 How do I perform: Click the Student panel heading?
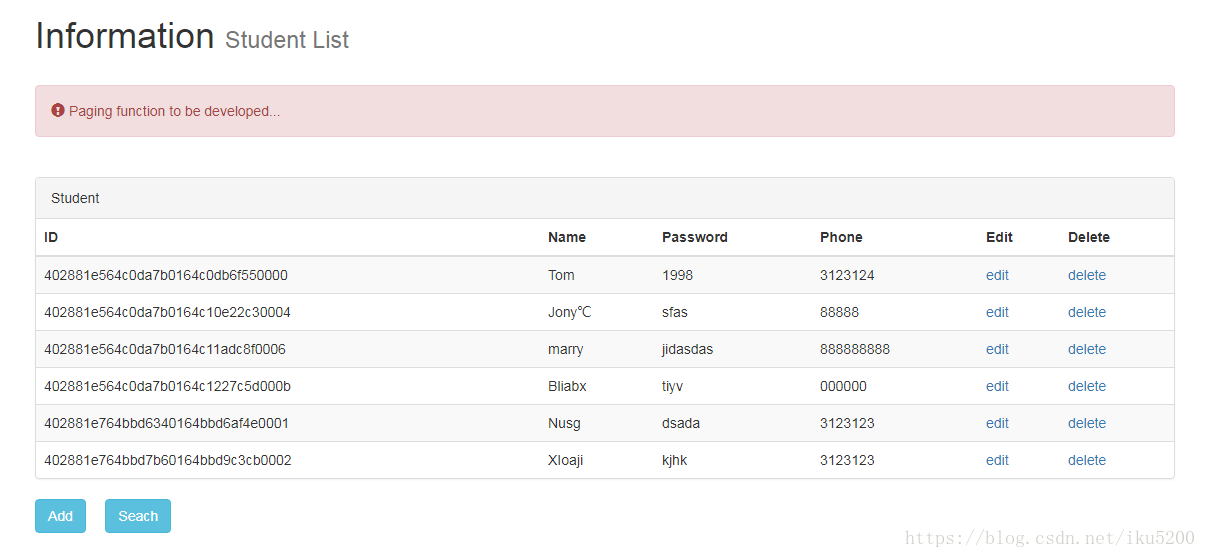(75, 198)
